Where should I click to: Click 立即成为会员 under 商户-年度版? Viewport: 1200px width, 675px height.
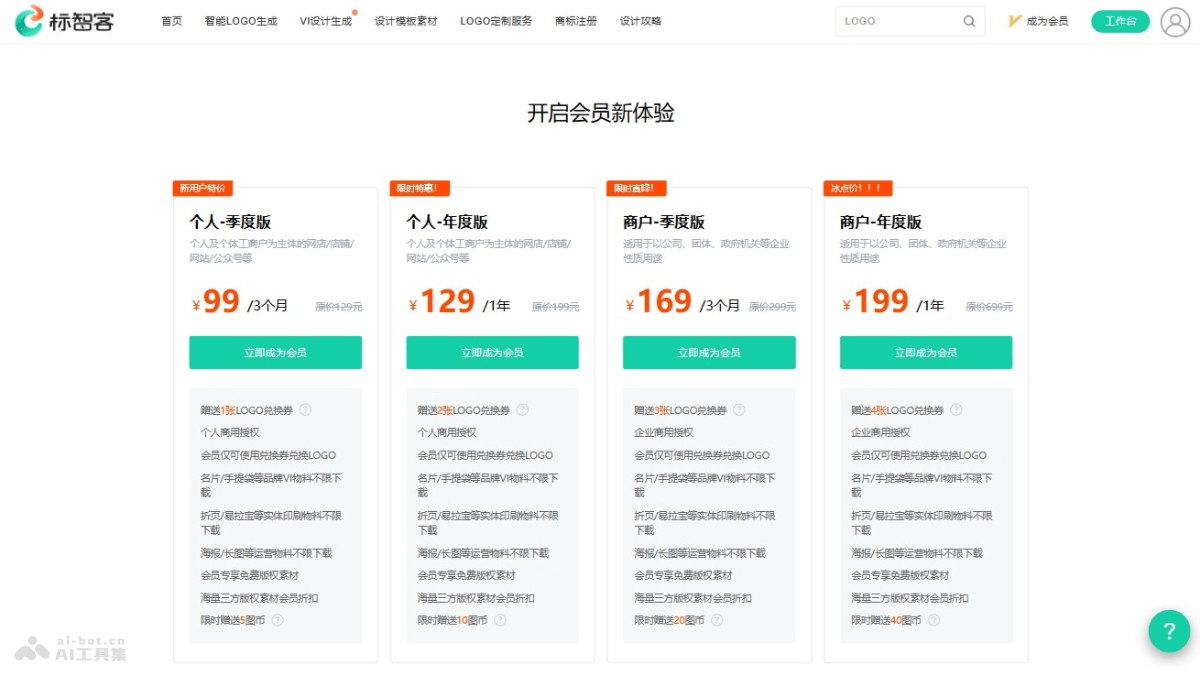(x=925, y=352)
